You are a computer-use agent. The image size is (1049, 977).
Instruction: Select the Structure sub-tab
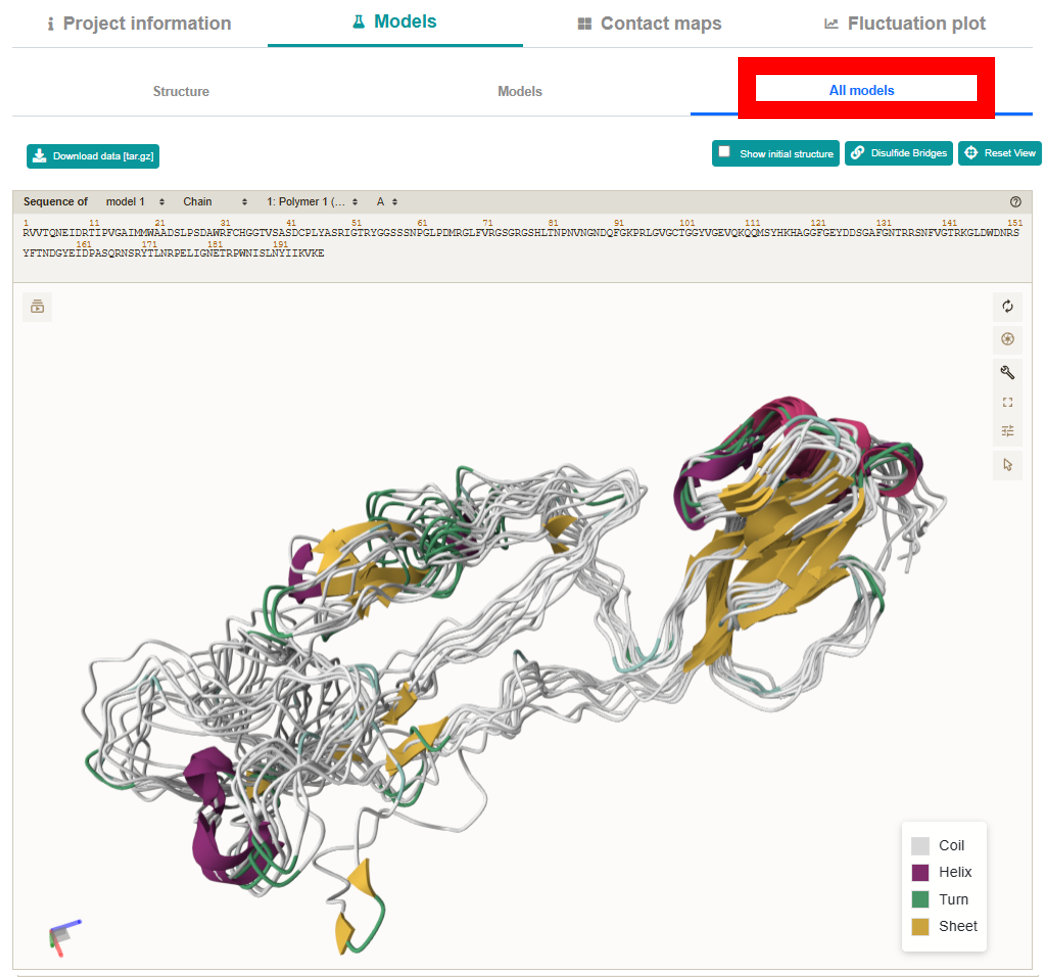(181, 92)
